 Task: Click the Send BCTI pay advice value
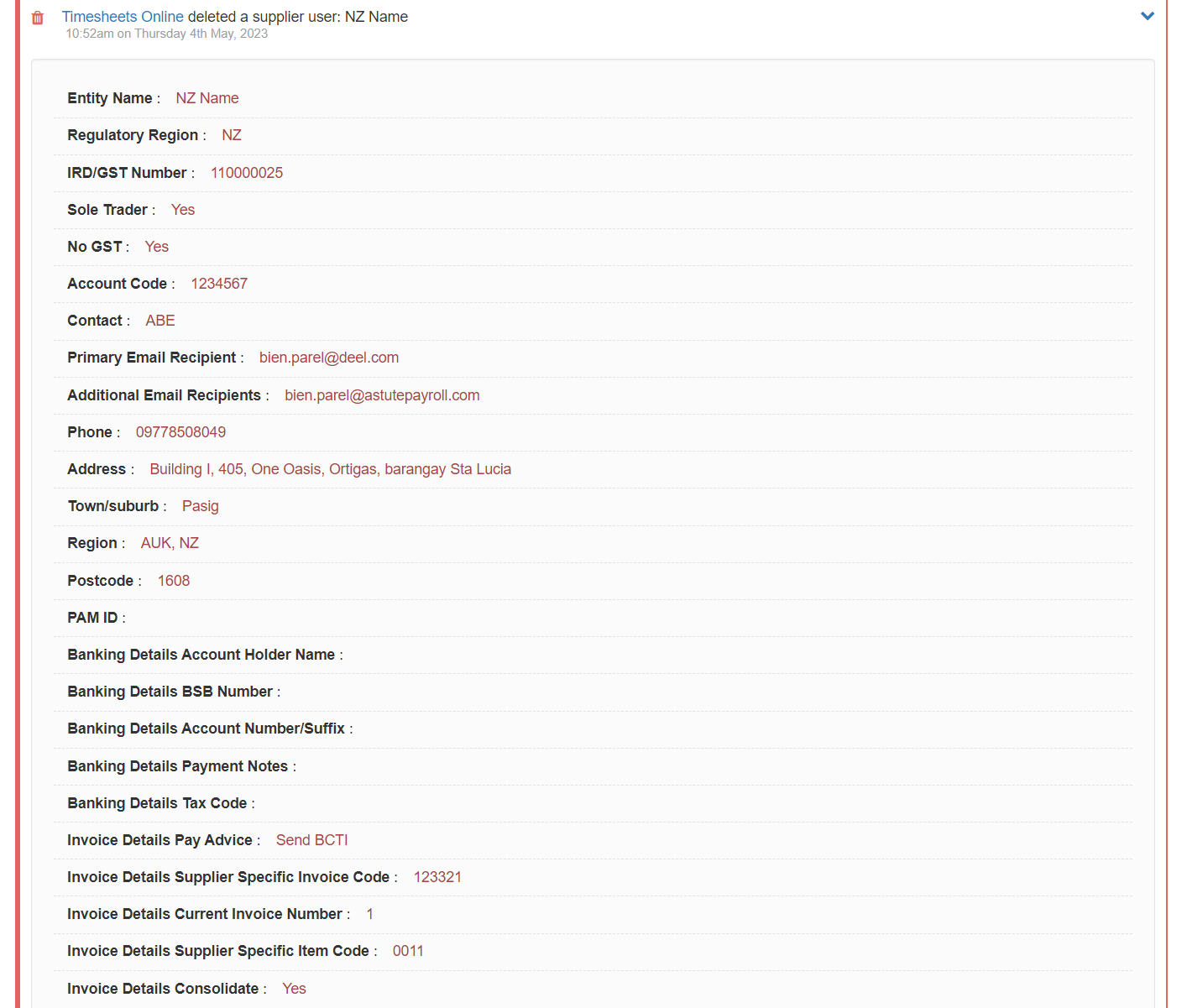tap(311, 840)
